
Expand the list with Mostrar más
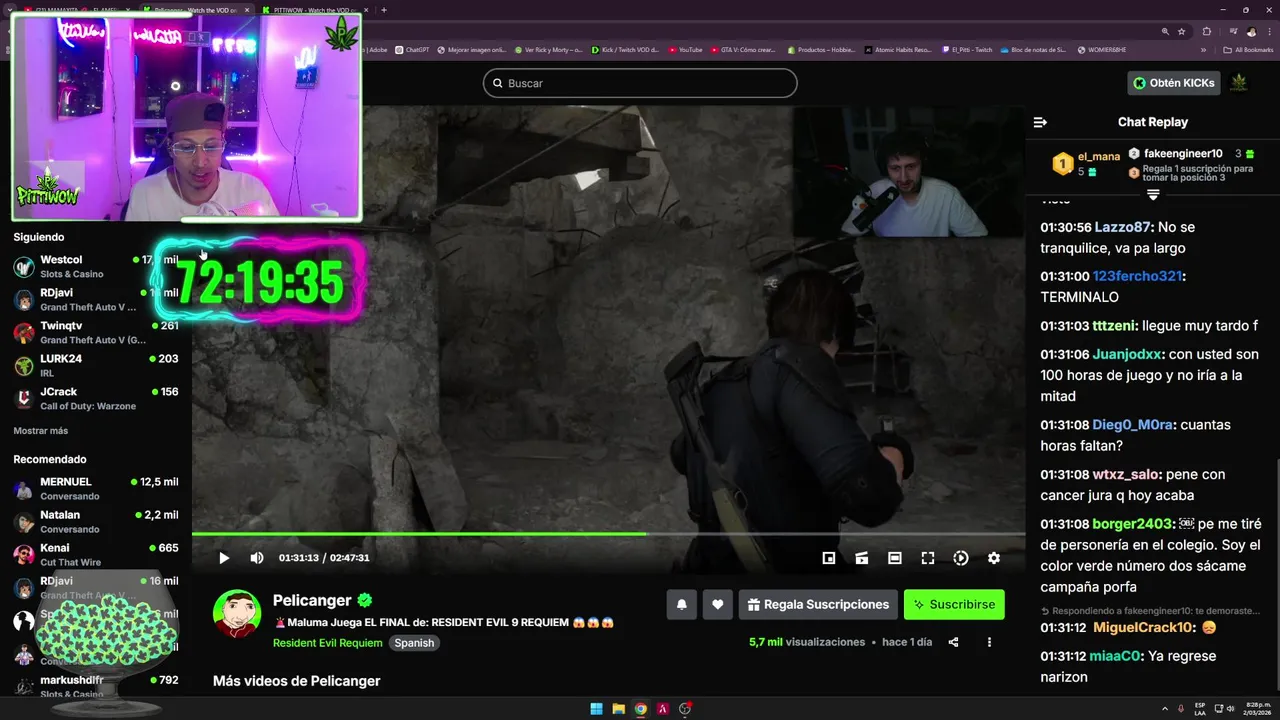(x=41, y=431)
